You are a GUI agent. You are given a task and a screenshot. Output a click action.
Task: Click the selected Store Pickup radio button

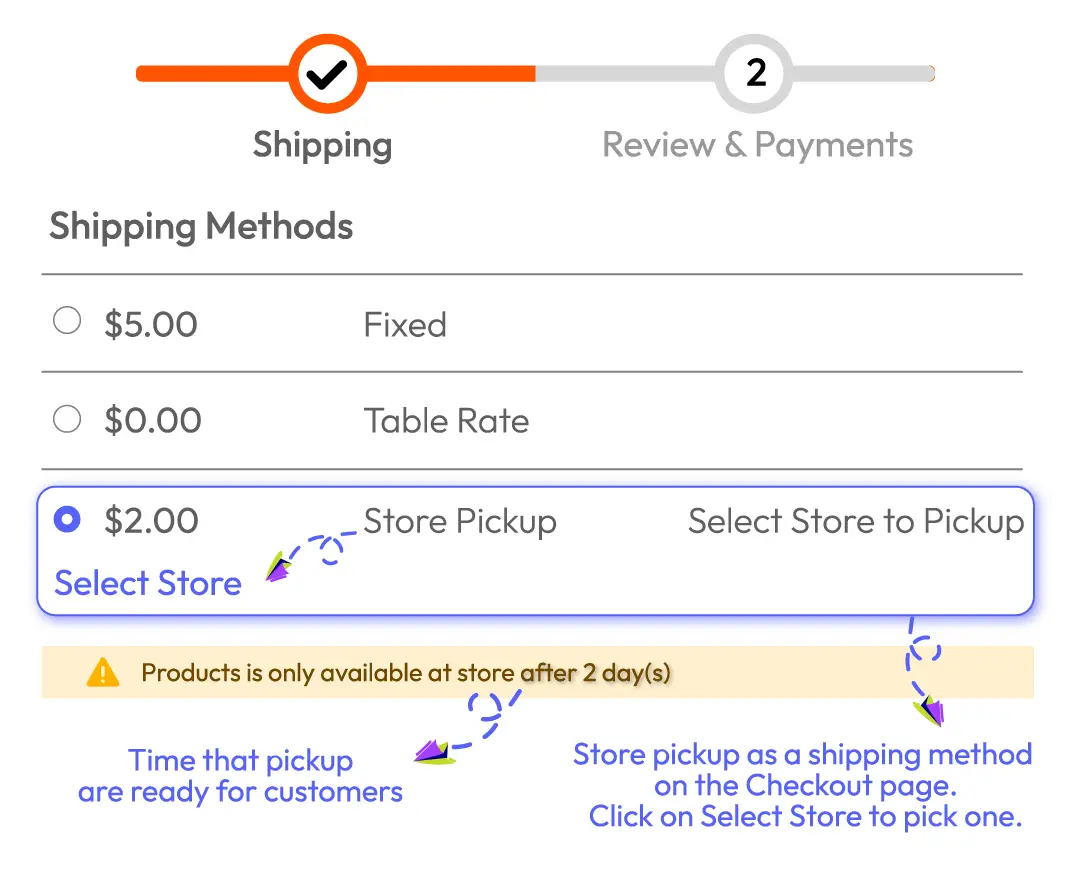pyautogui.click(x=66, y=519)
